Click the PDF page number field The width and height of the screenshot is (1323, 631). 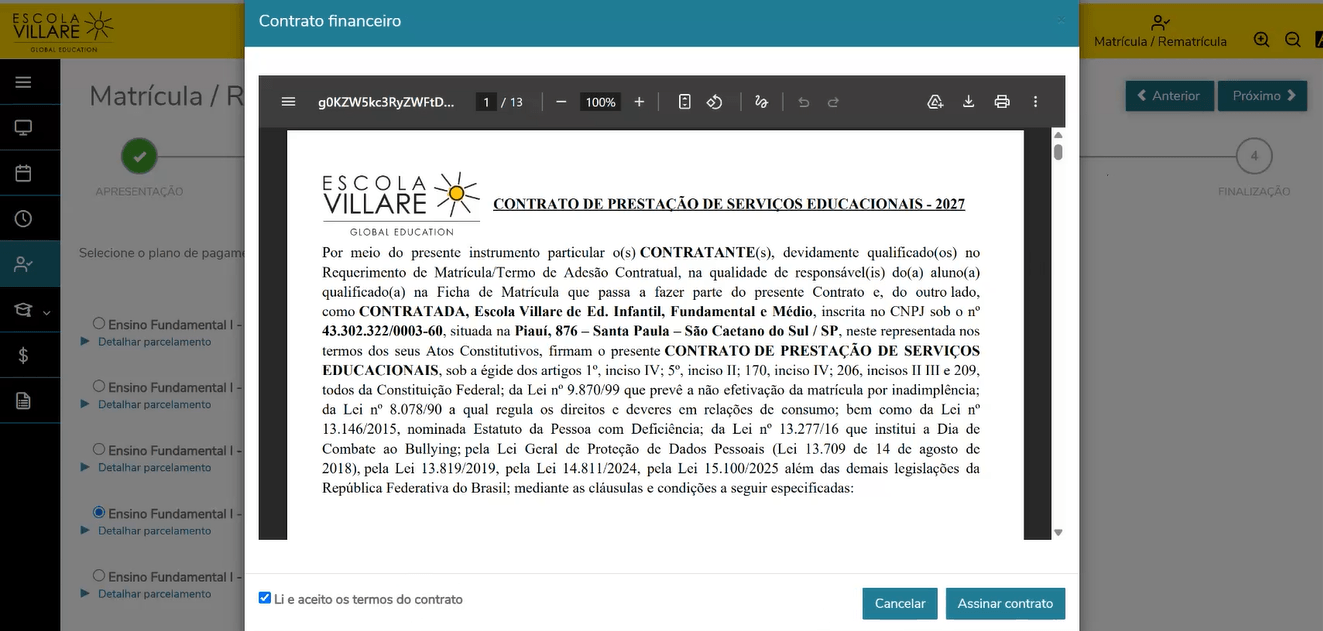coord(487,102)
